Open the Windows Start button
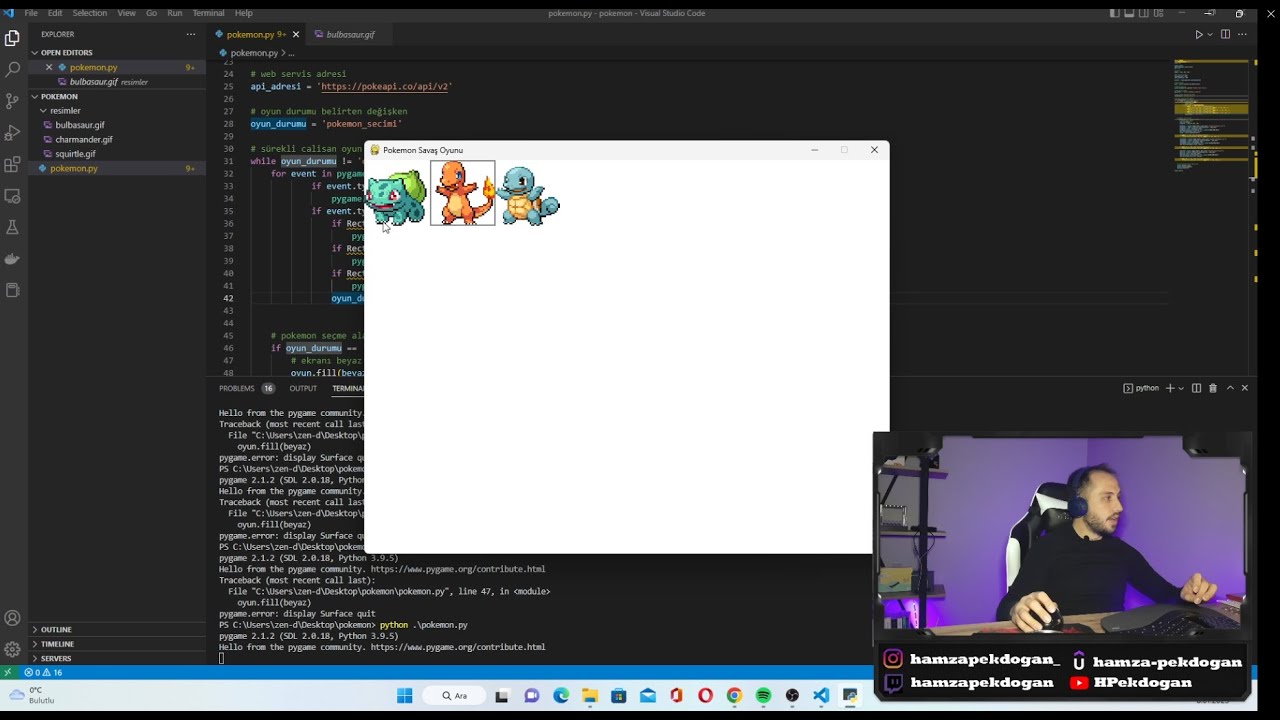This screenshot has width=1280, height=720. [x=405, y=696]
